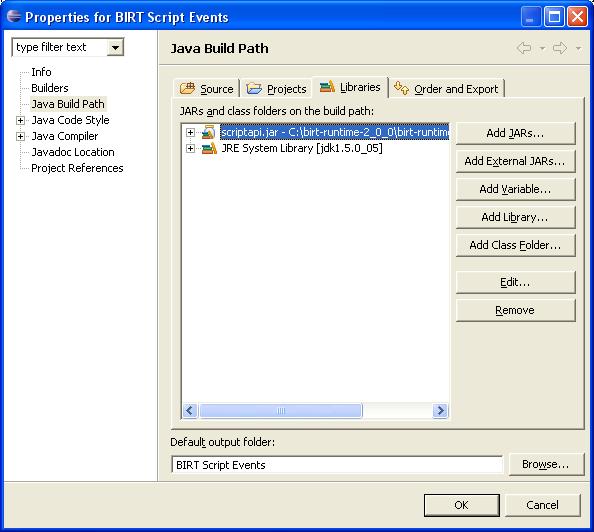Expand the JRE System Library entry
This screenshot has width=594, height=532.
pyautogui.click(x=191, y=148)
